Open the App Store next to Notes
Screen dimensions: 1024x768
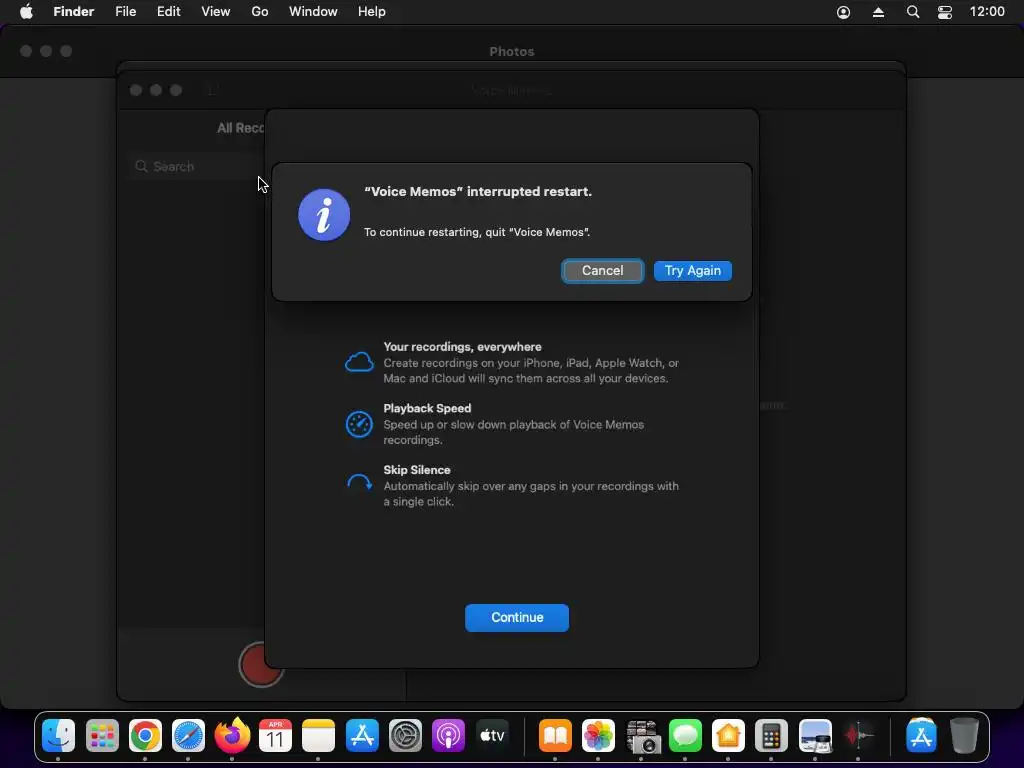362,736
